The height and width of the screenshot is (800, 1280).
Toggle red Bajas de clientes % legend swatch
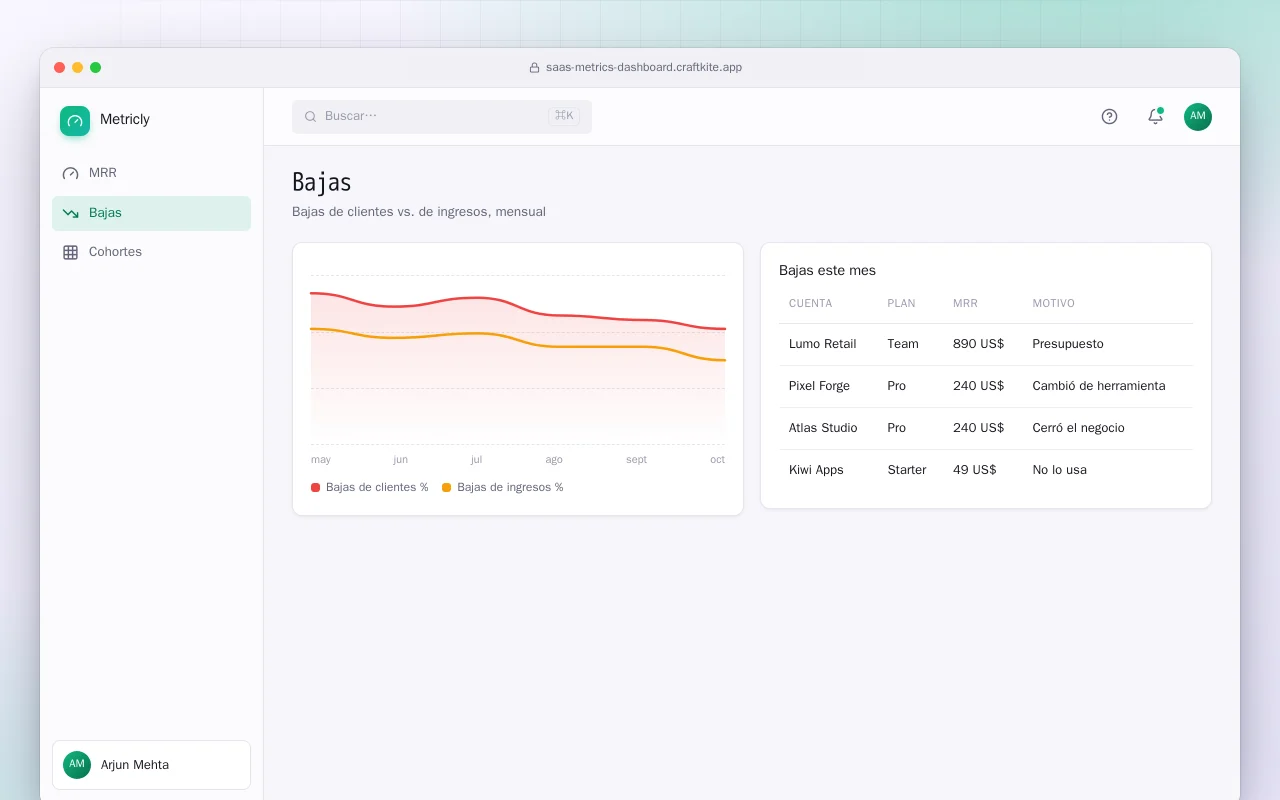tap(316, 488)
